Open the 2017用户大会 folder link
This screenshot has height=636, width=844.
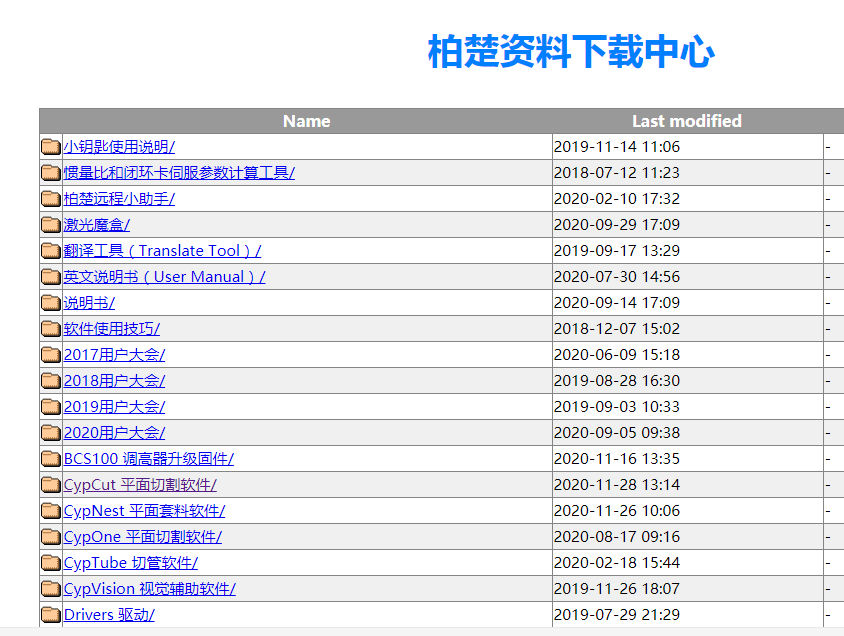(115, 355)
